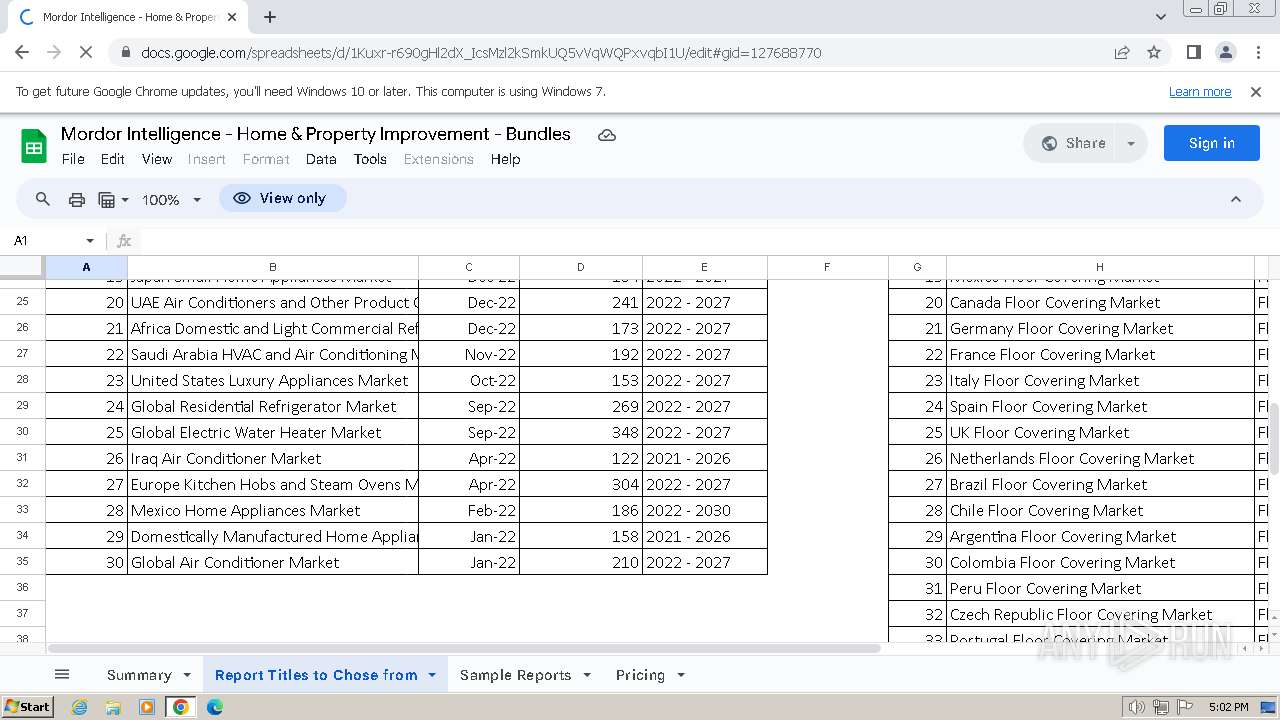Open the Google Sheets home icon
Screen dimensions: 1280x720
[34, 146]
